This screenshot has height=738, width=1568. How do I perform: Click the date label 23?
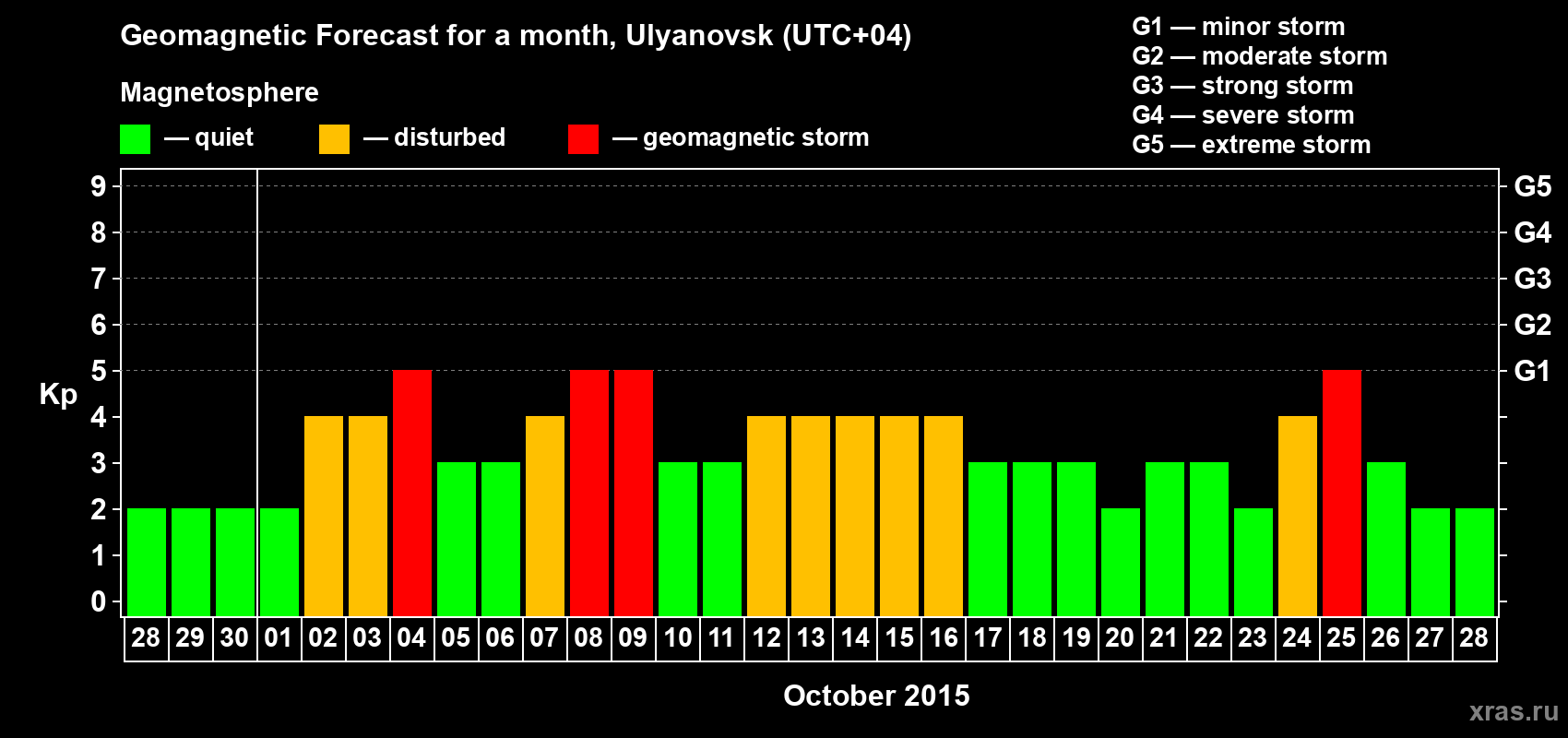coord(1253,637)
